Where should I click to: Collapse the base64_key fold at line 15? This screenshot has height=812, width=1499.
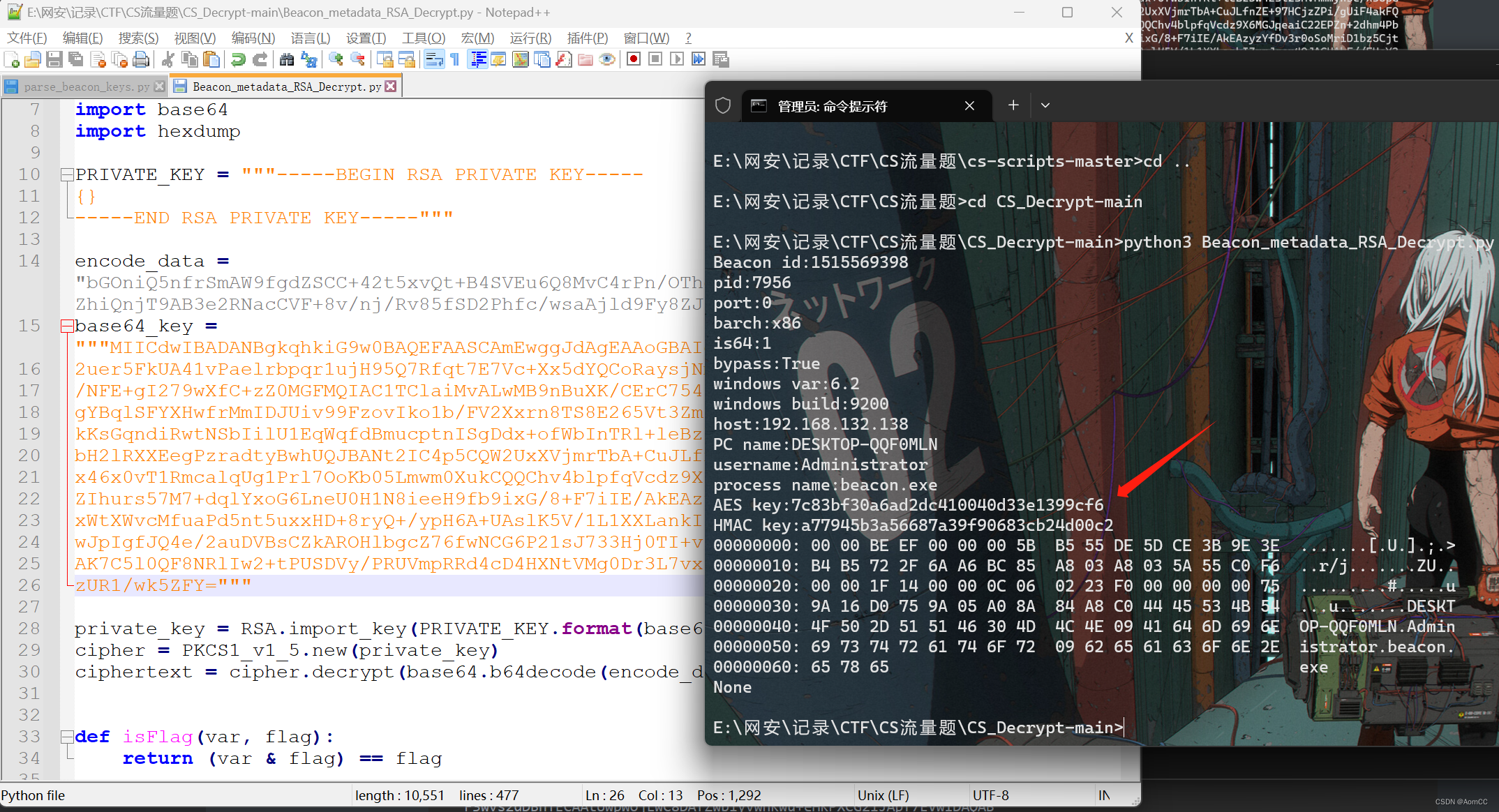click(67, 326)
